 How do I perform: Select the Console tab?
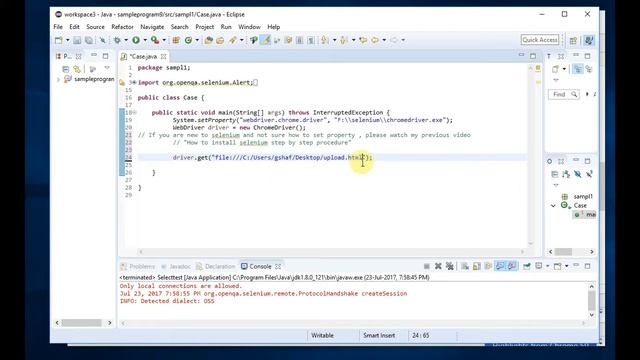point(260,266)
